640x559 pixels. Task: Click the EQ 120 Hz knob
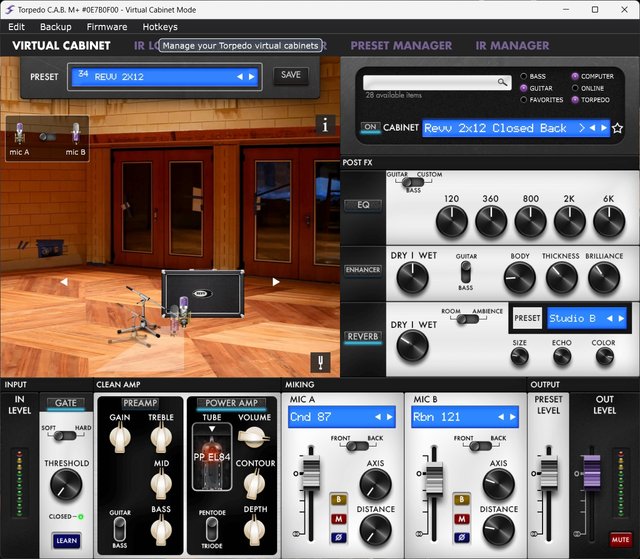[451, 222]
